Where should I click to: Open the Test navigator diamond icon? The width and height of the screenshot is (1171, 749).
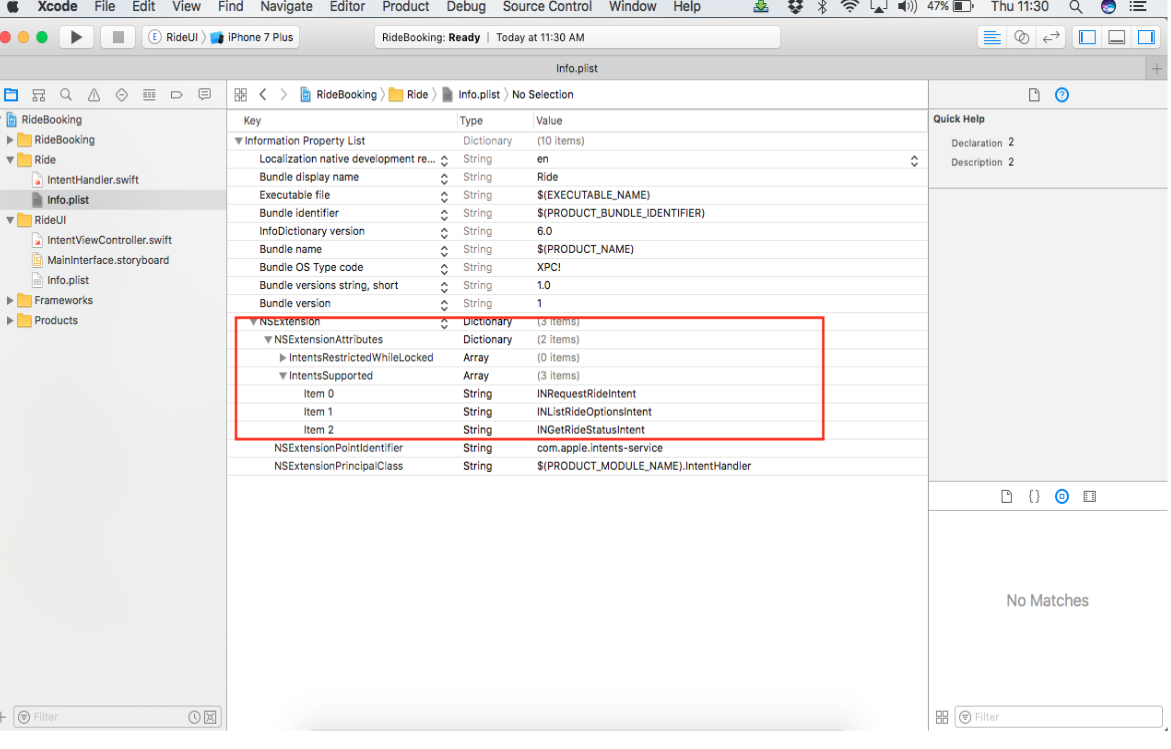[x=121, y=95]
